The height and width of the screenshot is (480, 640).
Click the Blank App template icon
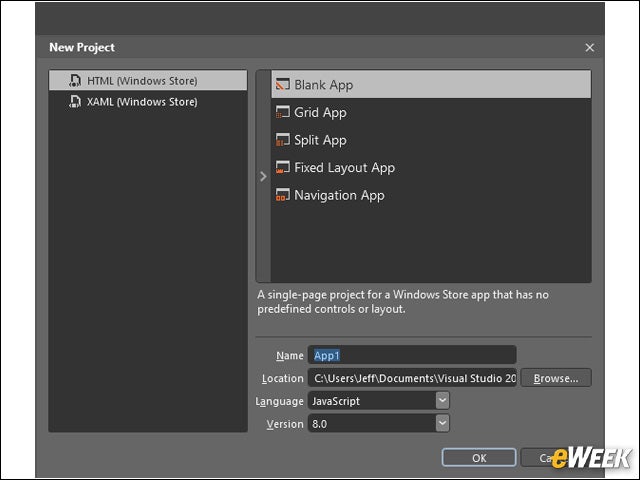tap(282, 84)
